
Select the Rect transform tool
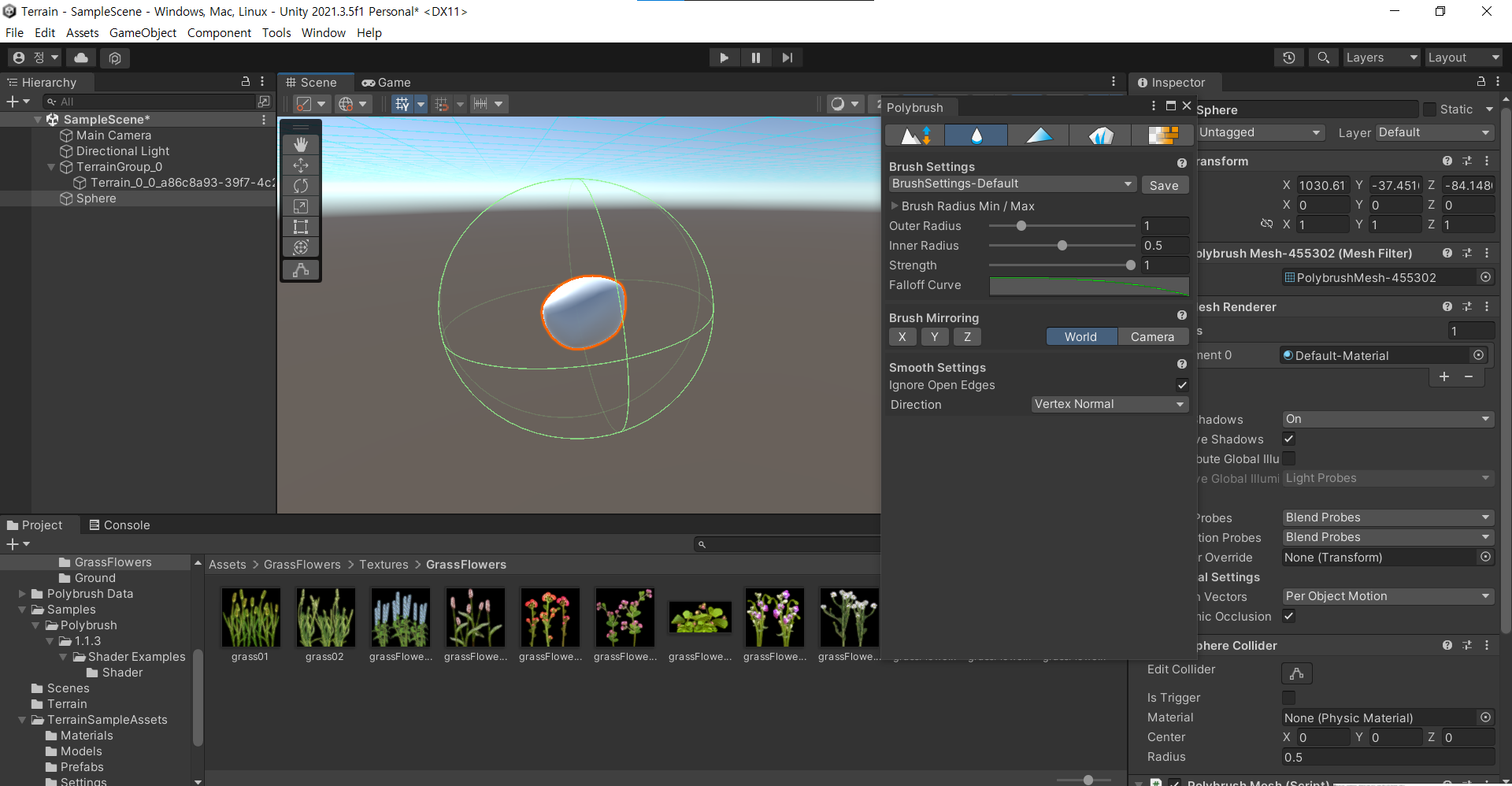click(301, 227)
